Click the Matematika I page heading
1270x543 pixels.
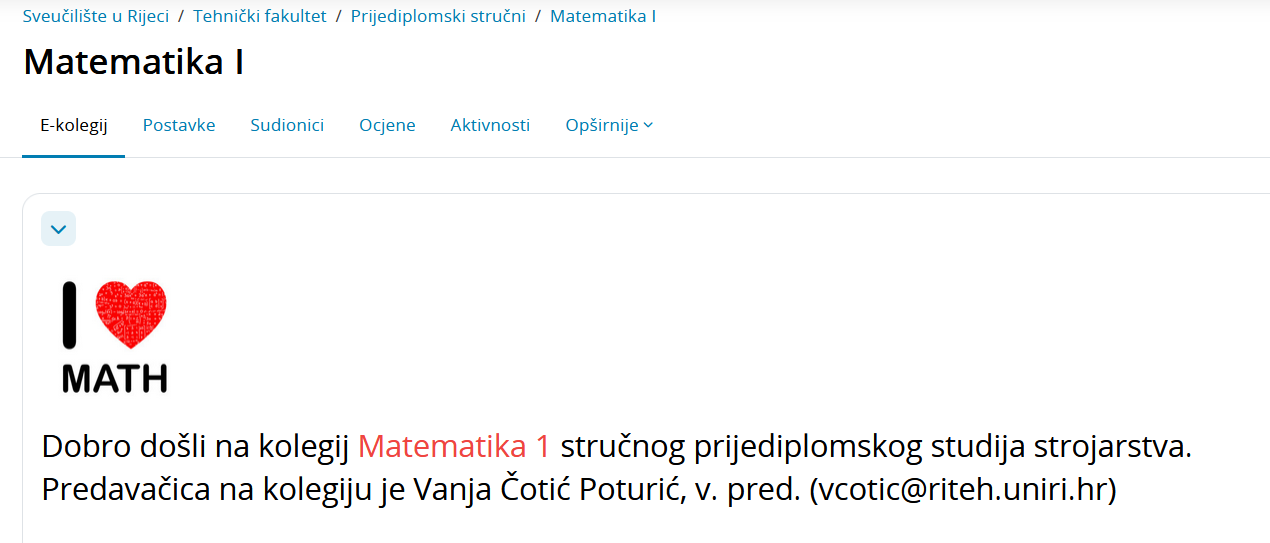tap(134, 62)
